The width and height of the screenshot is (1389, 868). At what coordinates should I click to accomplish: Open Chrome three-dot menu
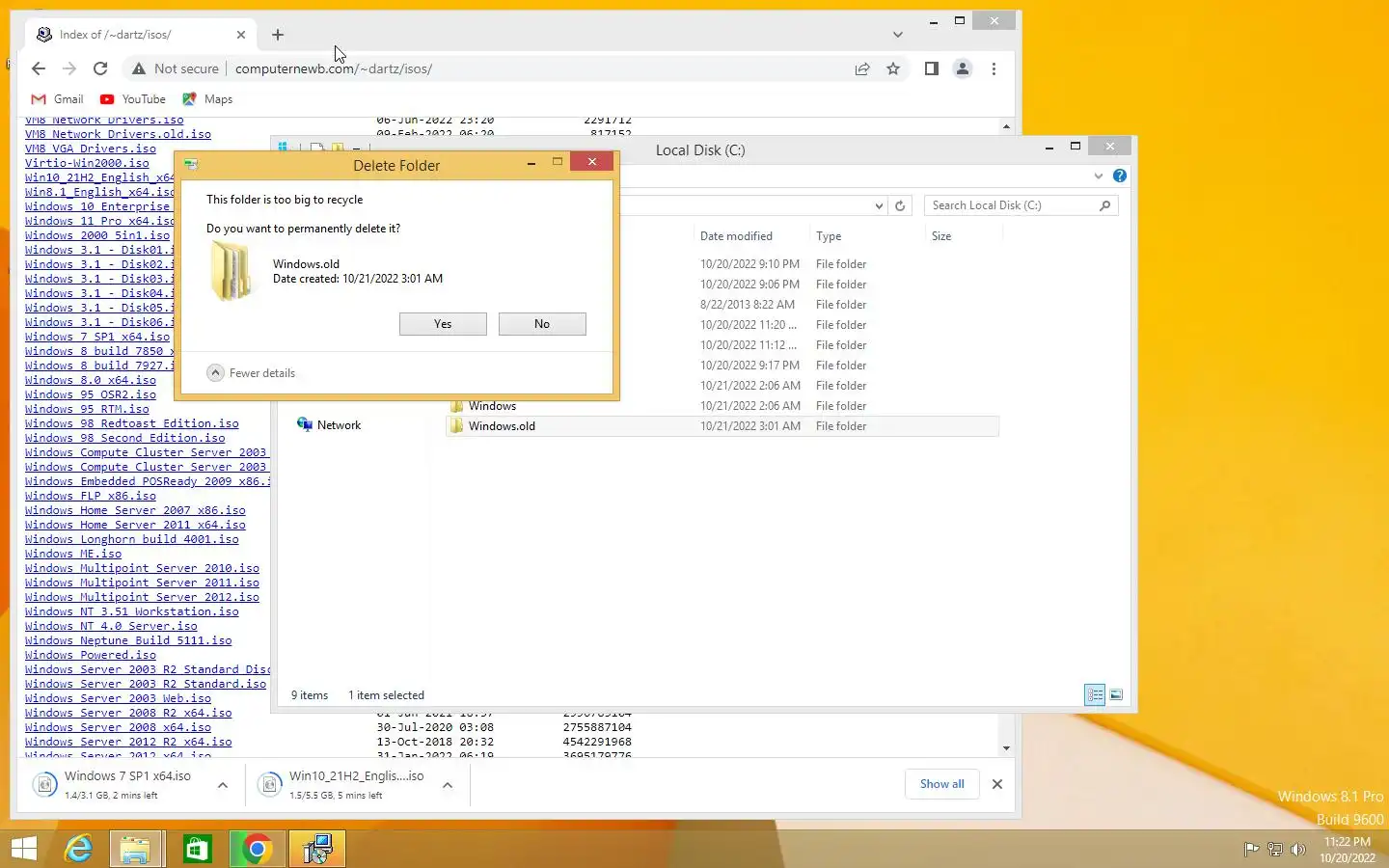pyautogui.click(x=994, y=68)
